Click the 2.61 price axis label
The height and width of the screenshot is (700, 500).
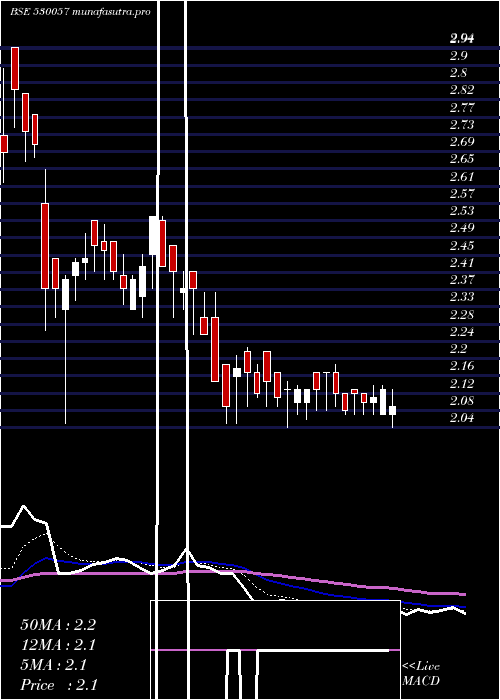click(x=462, y=177)
